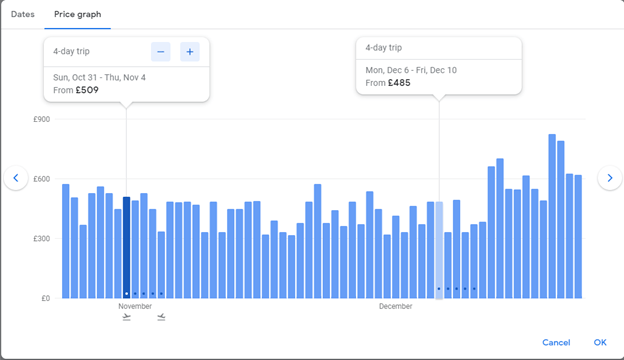Select the dark blue Oct 31 bar

[x=127, y=247]
